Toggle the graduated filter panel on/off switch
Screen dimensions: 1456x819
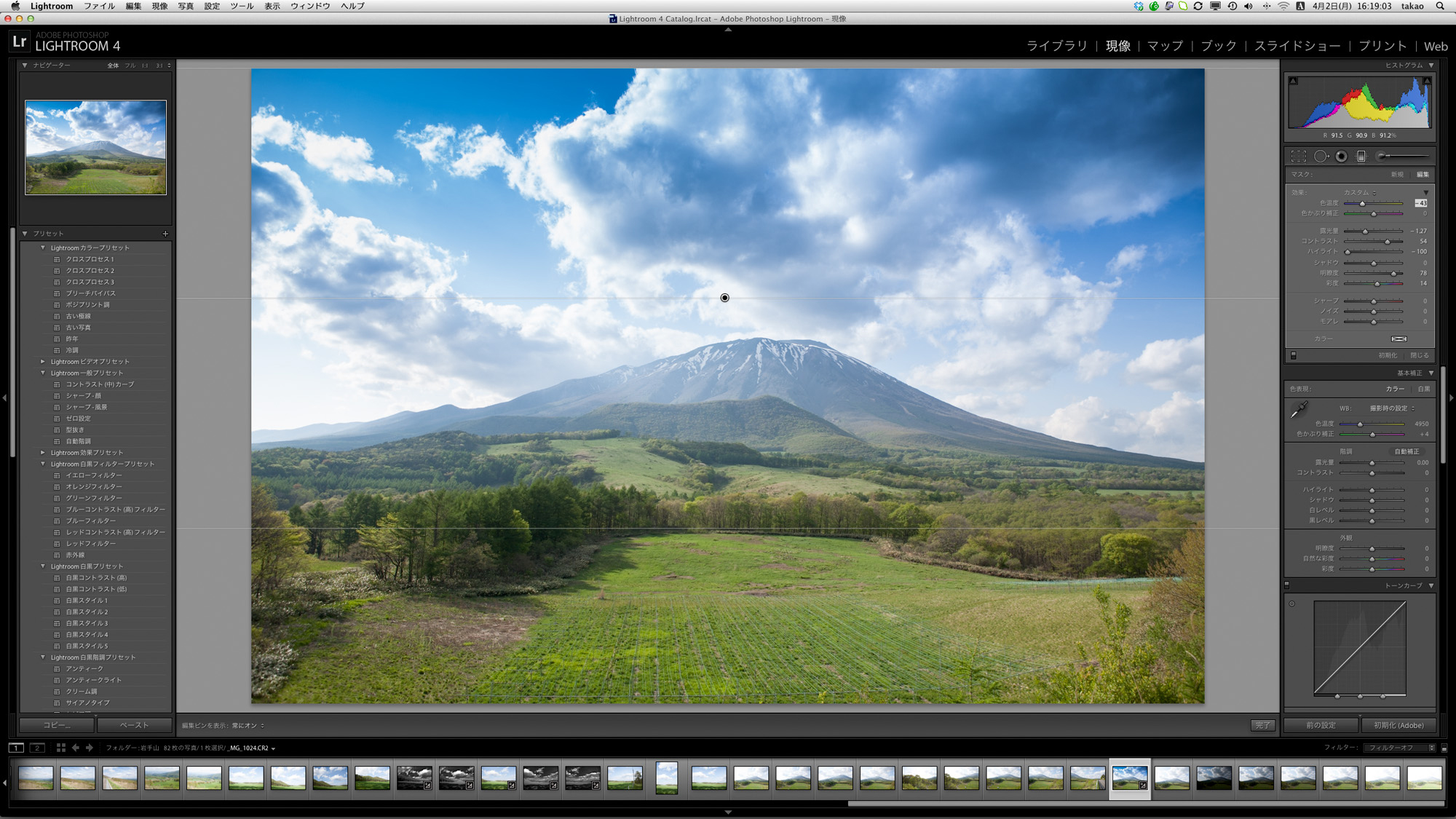[1294, 355]
